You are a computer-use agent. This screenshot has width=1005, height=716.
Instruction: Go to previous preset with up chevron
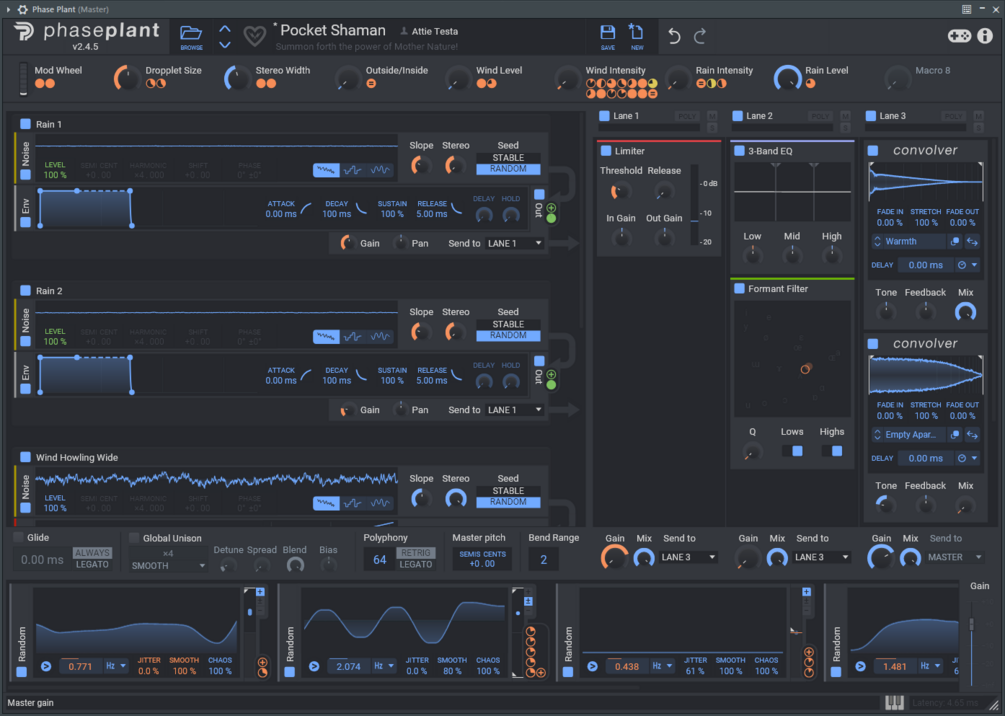225,29
